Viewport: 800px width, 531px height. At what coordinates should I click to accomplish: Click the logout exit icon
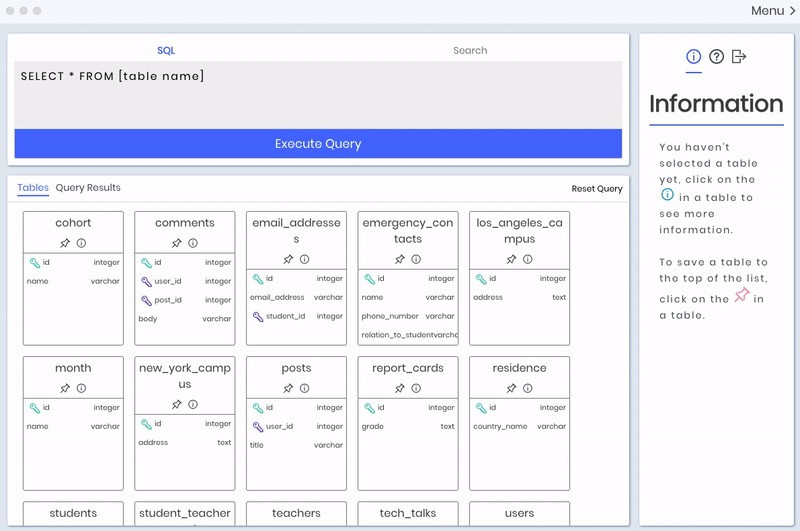click(x=739, y=57)
